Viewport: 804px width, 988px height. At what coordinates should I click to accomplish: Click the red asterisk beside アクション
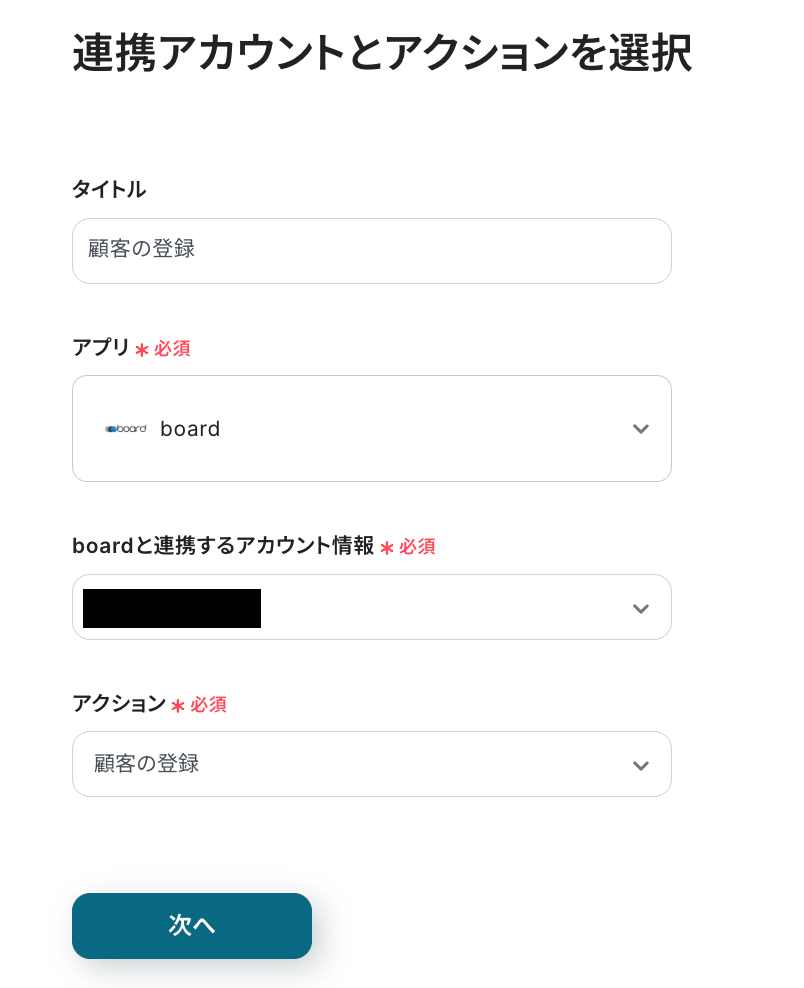(x=178, y=706)
